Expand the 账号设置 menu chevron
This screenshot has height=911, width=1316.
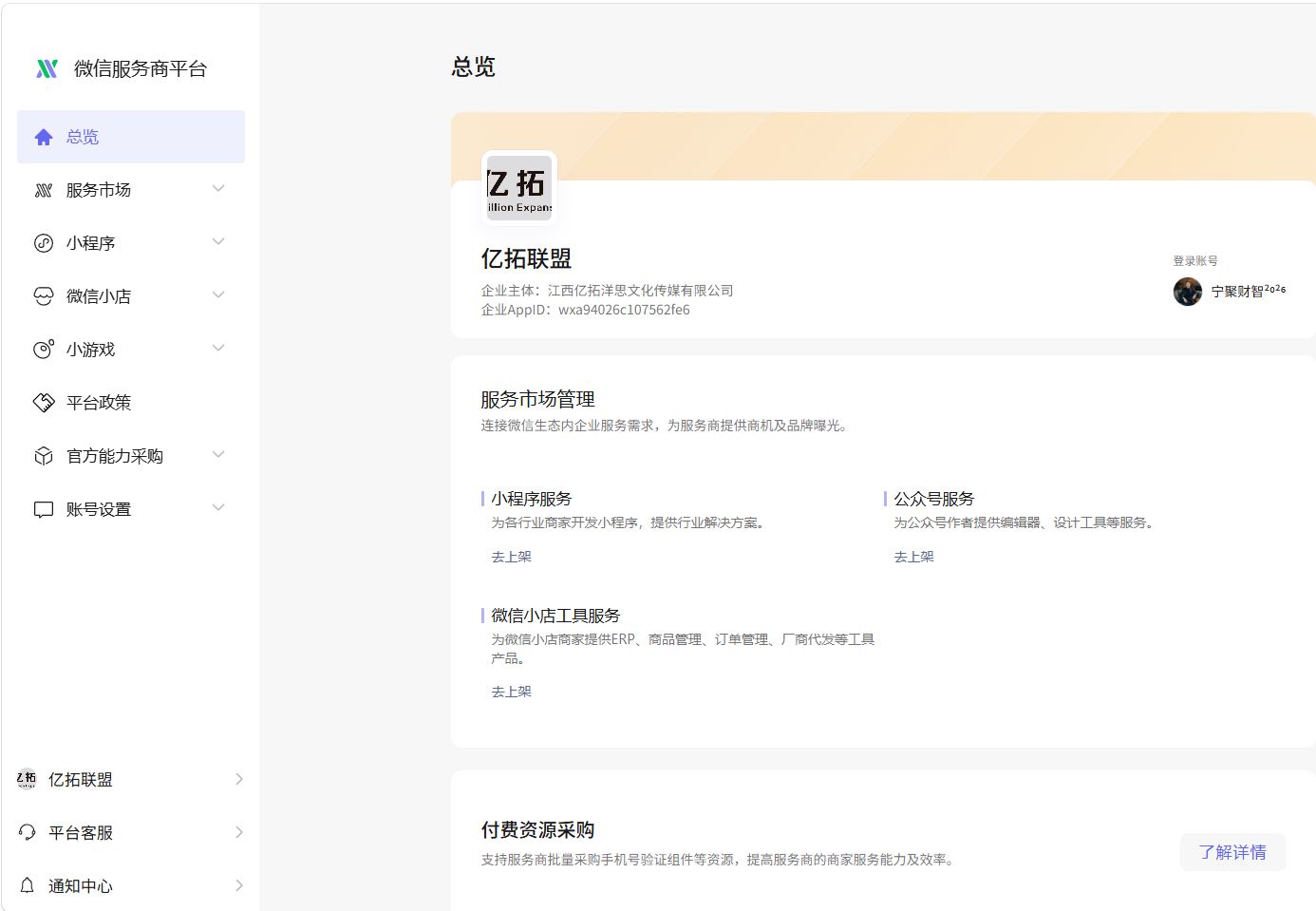point(218,508)
